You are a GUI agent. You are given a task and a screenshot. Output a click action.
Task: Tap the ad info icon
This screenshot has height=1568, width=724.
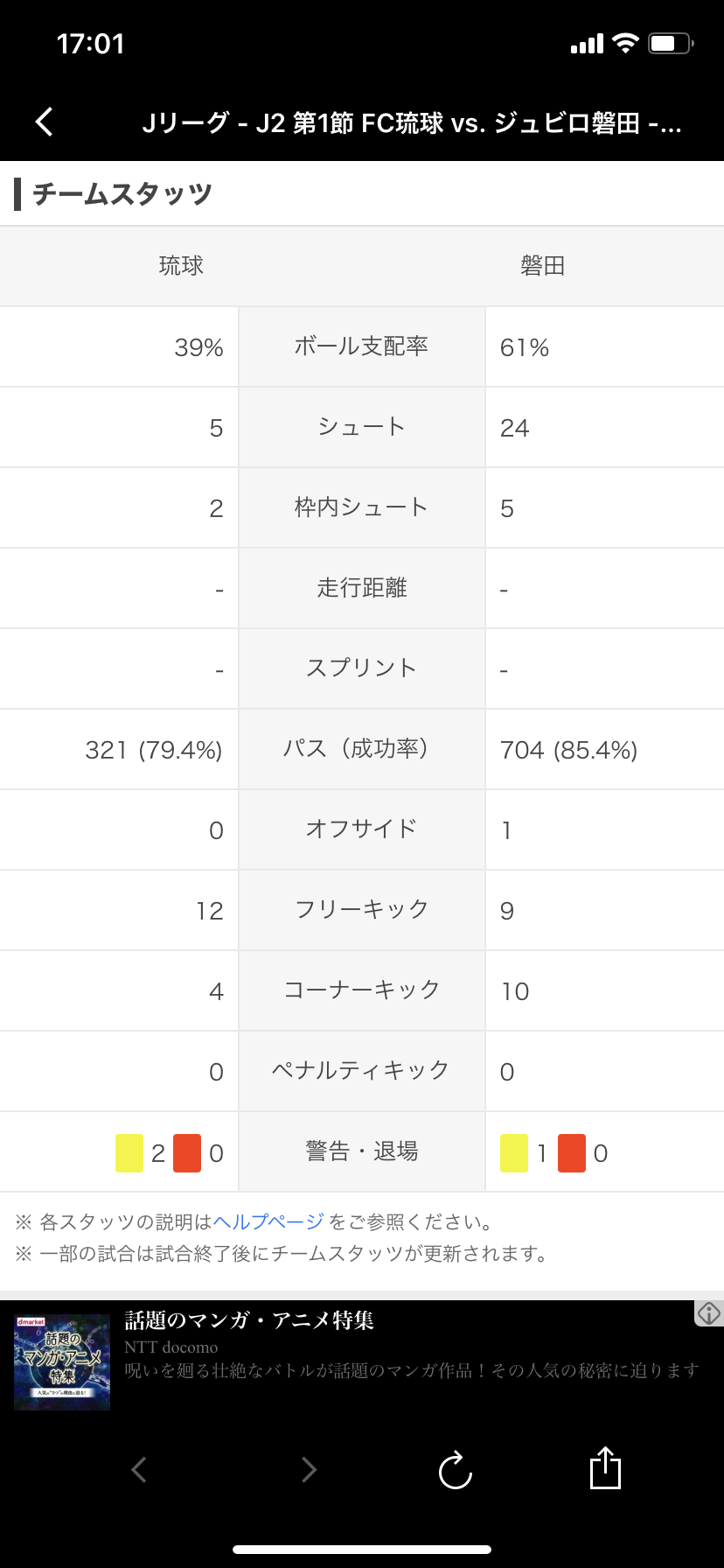709,1312
